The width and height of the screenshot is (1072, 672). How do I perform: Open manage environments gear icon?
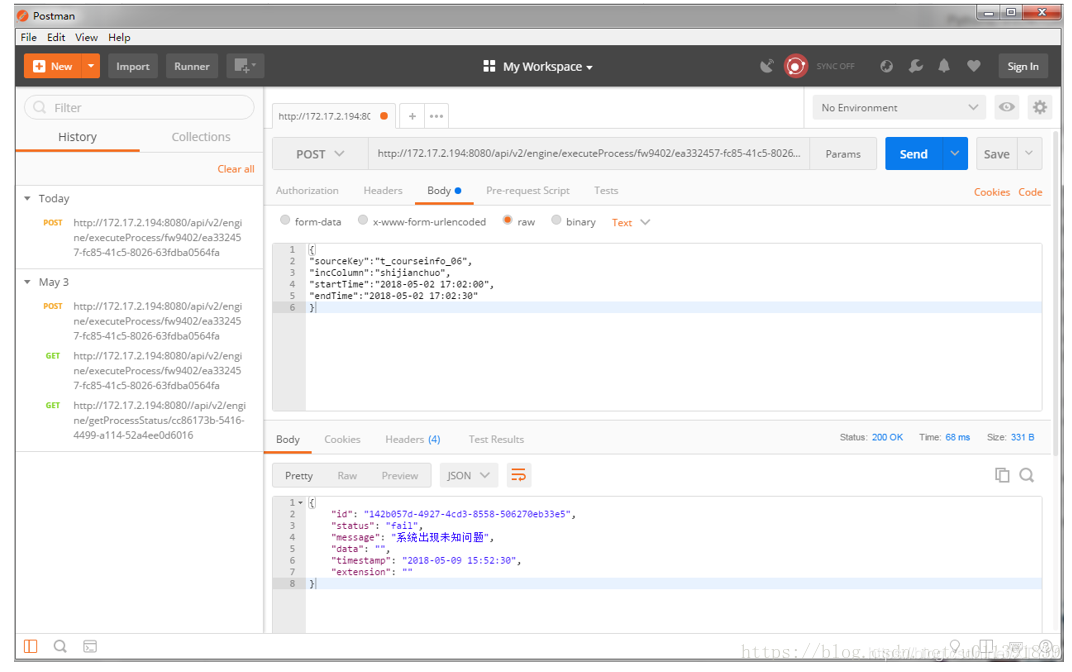(1039, 107)
